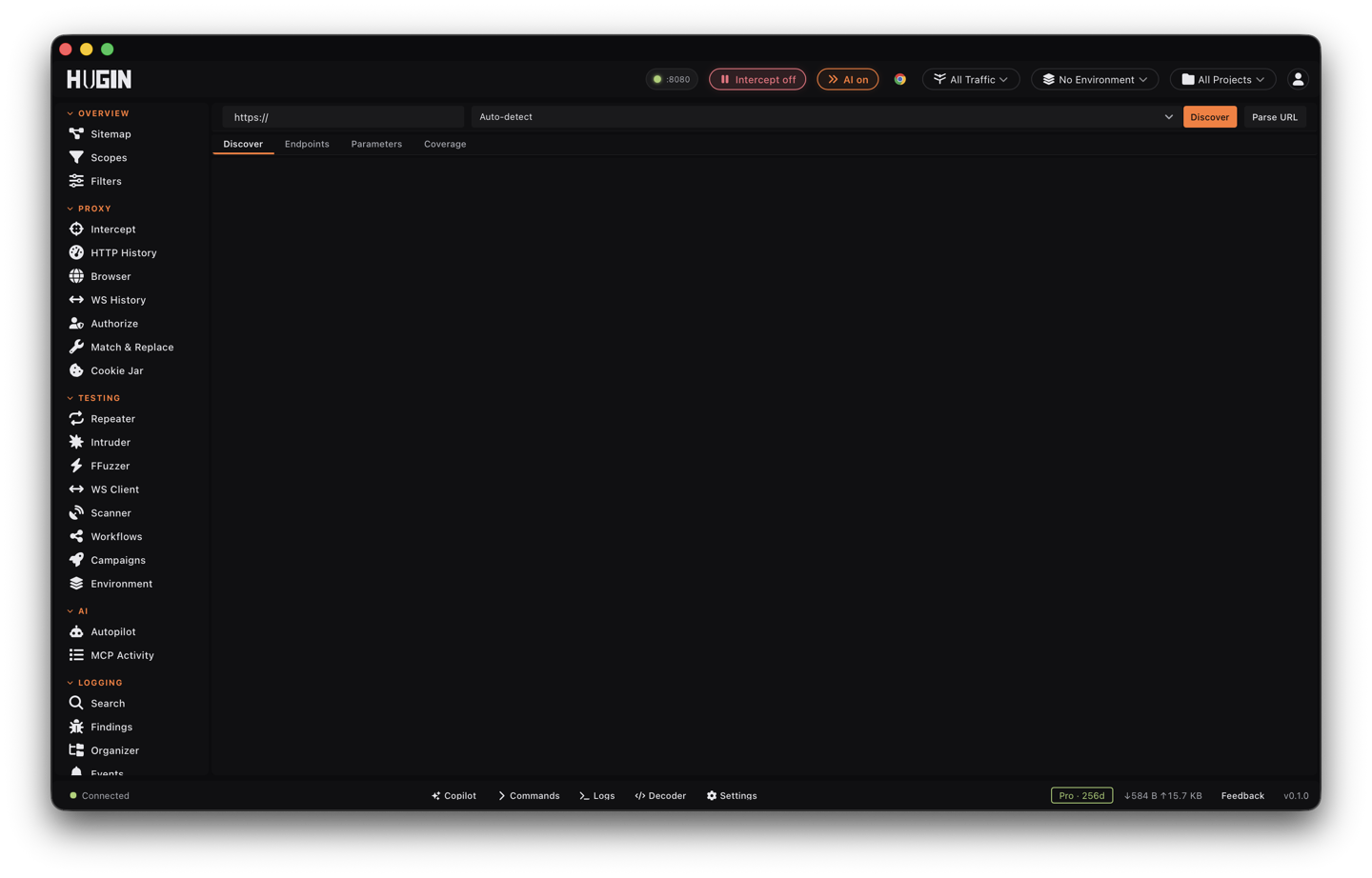Open the All Projects dropdown
The width and height of the screenshot is (1372, 878).
coord(1222,79)
